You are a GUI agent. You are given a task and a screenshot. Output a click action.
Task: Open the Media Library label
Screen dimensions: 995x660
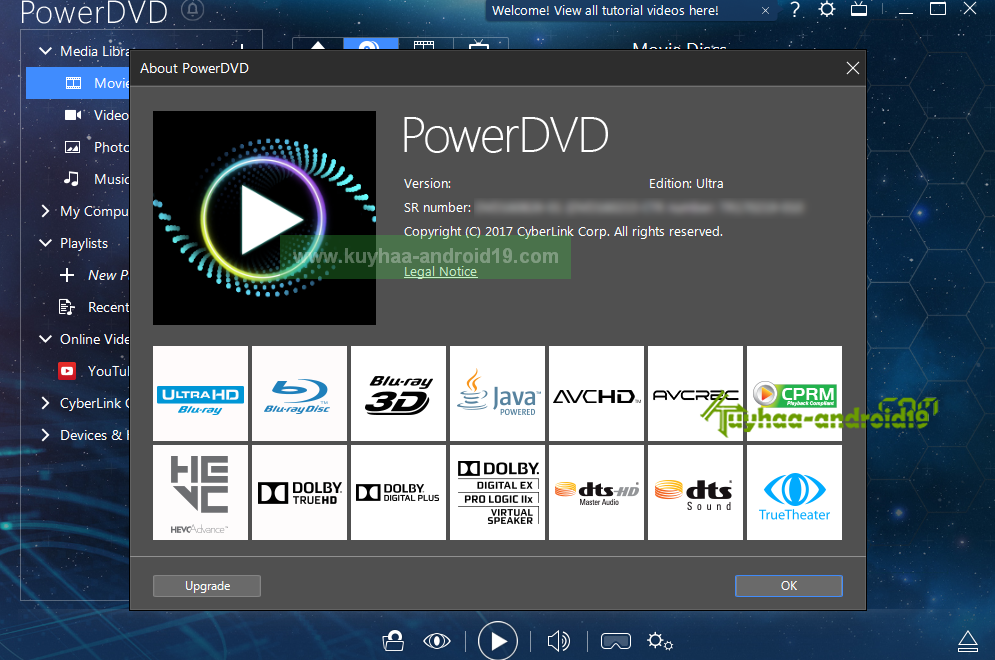click(x=95, y=51)
